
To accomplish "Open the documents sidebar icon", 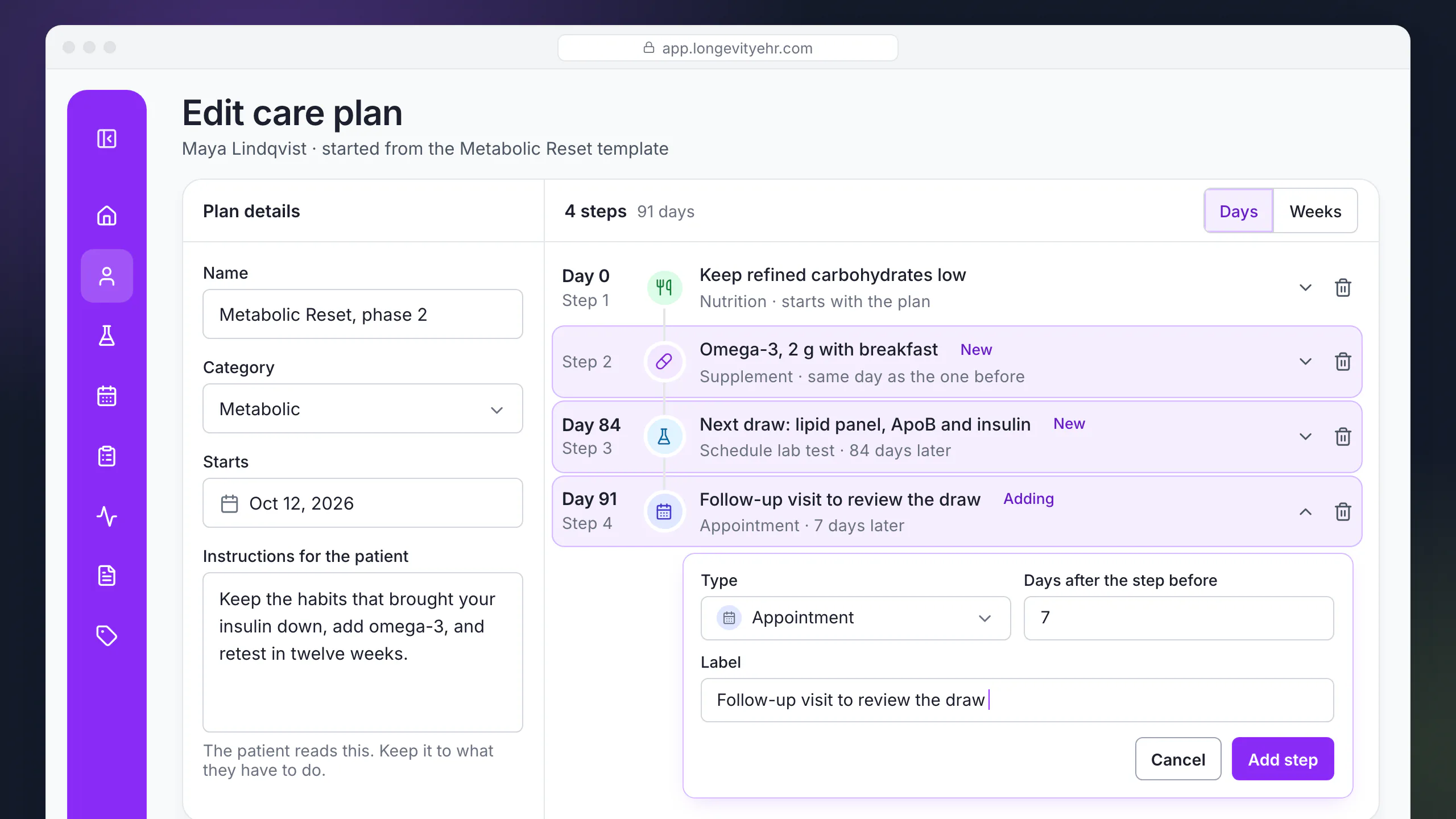I will [x=107, y=576].
